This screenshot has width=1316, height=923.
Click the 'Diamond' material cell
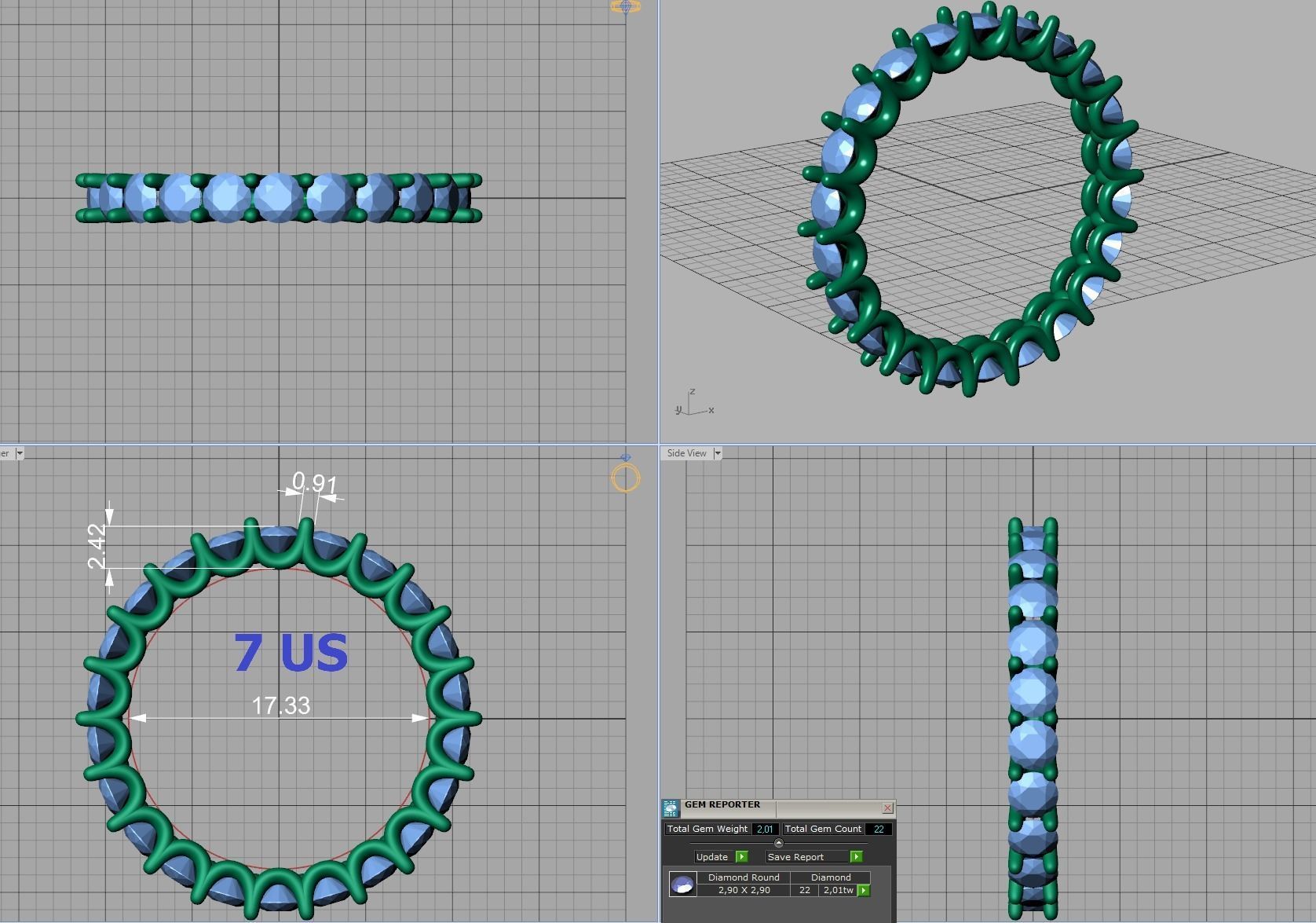831,877
